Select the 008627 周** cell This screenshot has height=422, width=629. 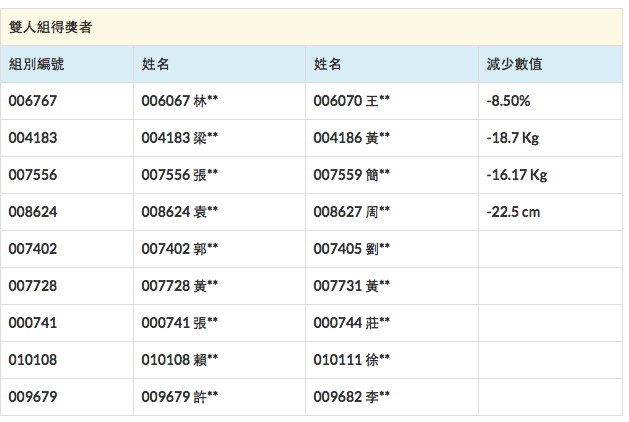click(352, 212)
